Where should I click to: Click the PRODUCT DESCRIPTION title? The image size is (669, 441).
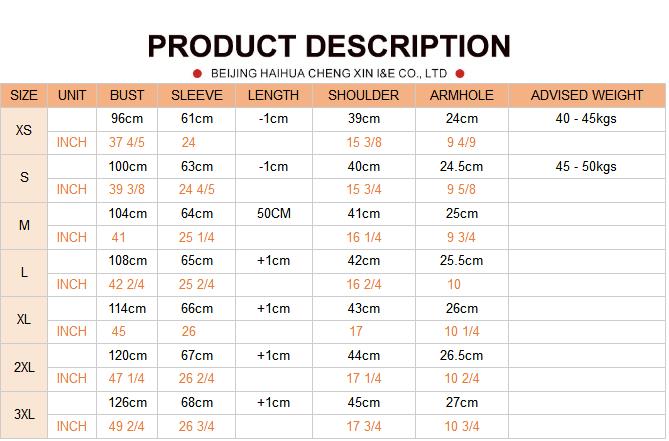[329, 46]
